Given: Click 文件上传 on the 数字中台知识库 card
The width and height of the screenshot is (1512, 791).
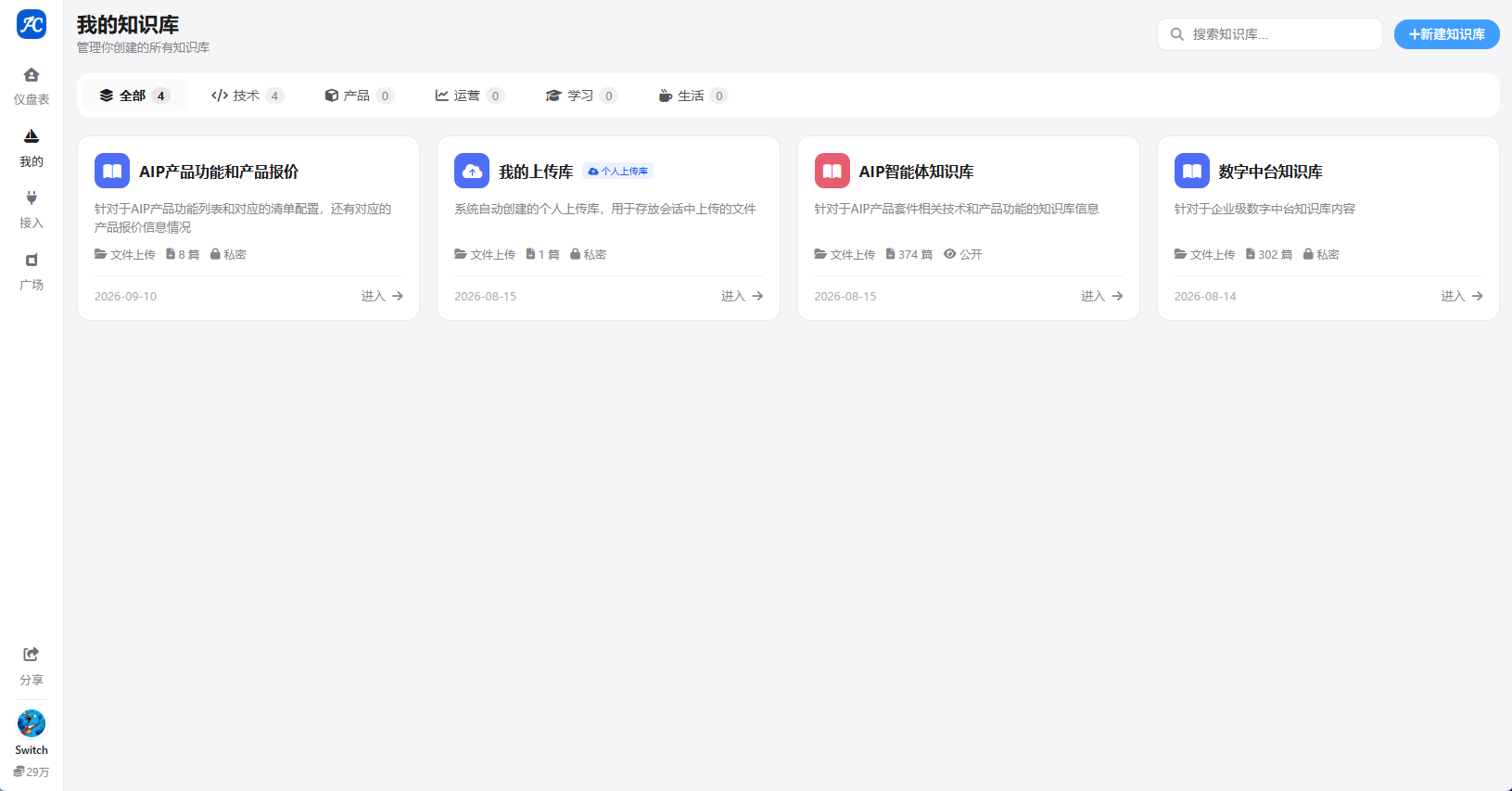Looking at the screenshot, I should point(1204,254).
